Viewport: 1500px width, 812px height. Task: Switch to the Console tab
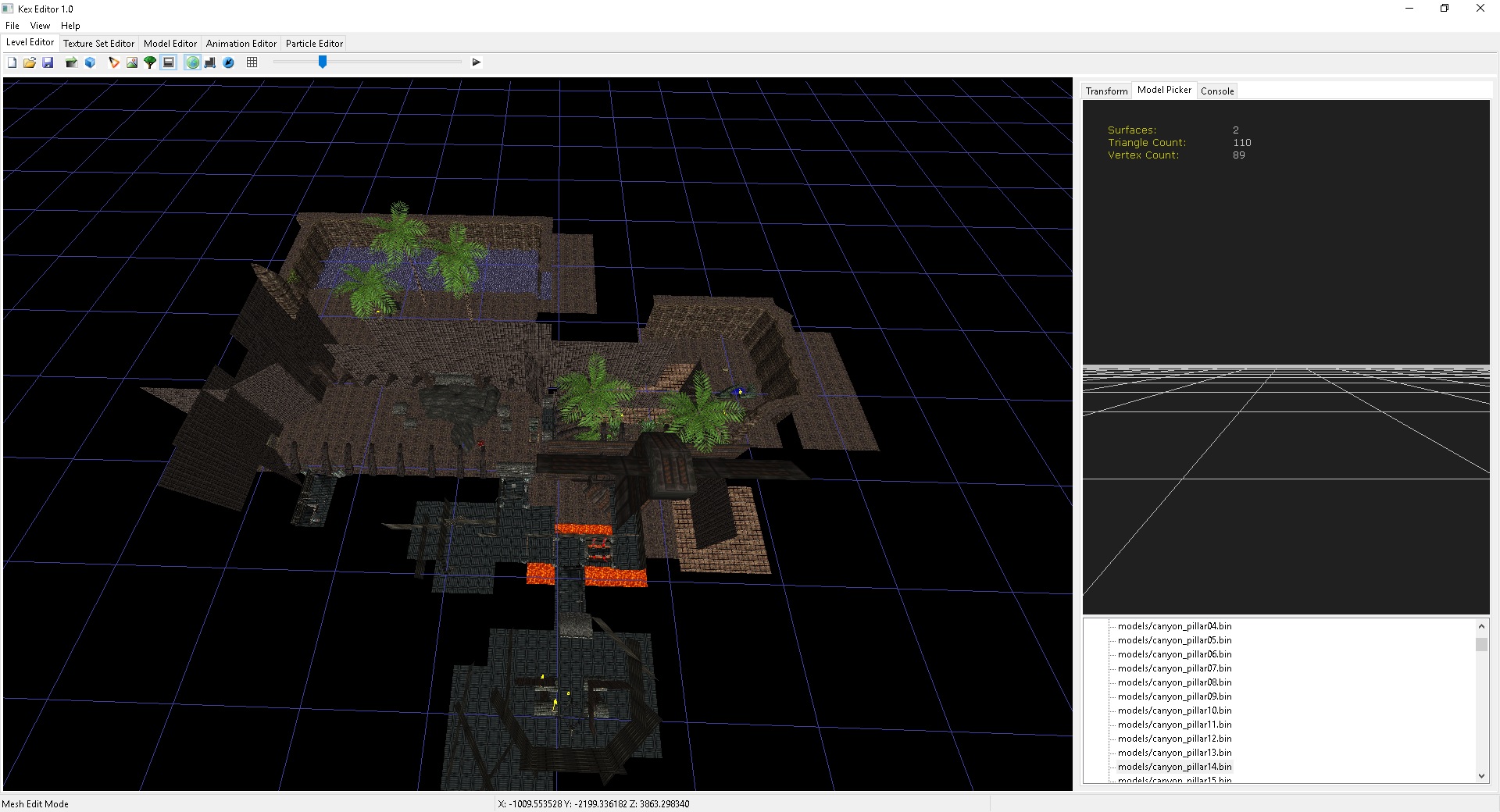click(x=1217, y=91)
